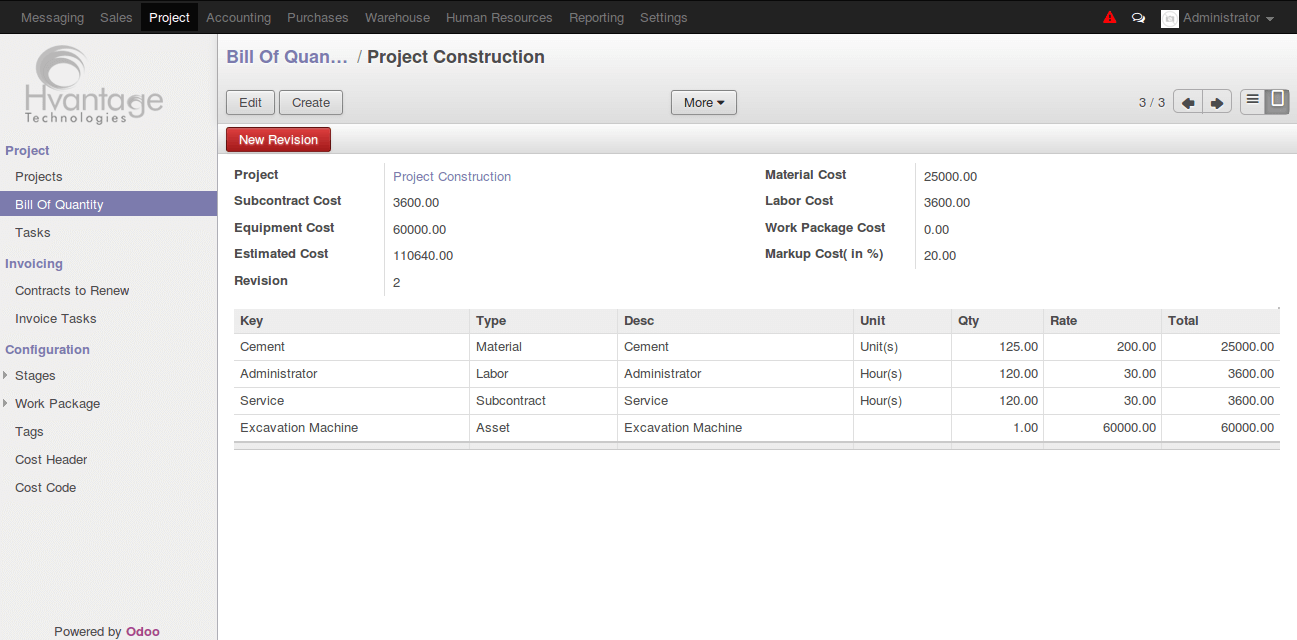Click the Material type cell

point(544,347)
